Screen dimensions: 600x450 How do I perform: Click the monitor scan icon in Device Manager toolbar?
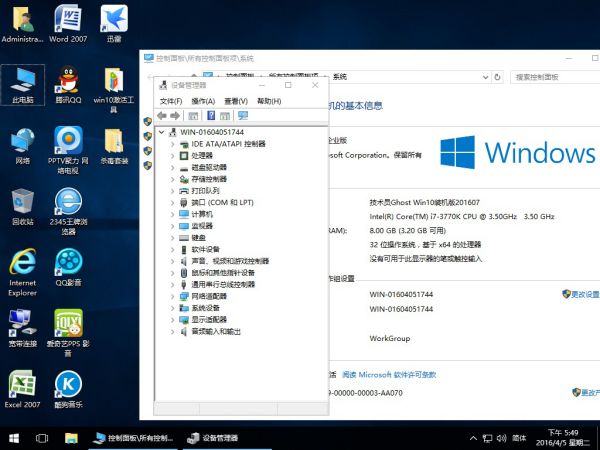(242, 116)
